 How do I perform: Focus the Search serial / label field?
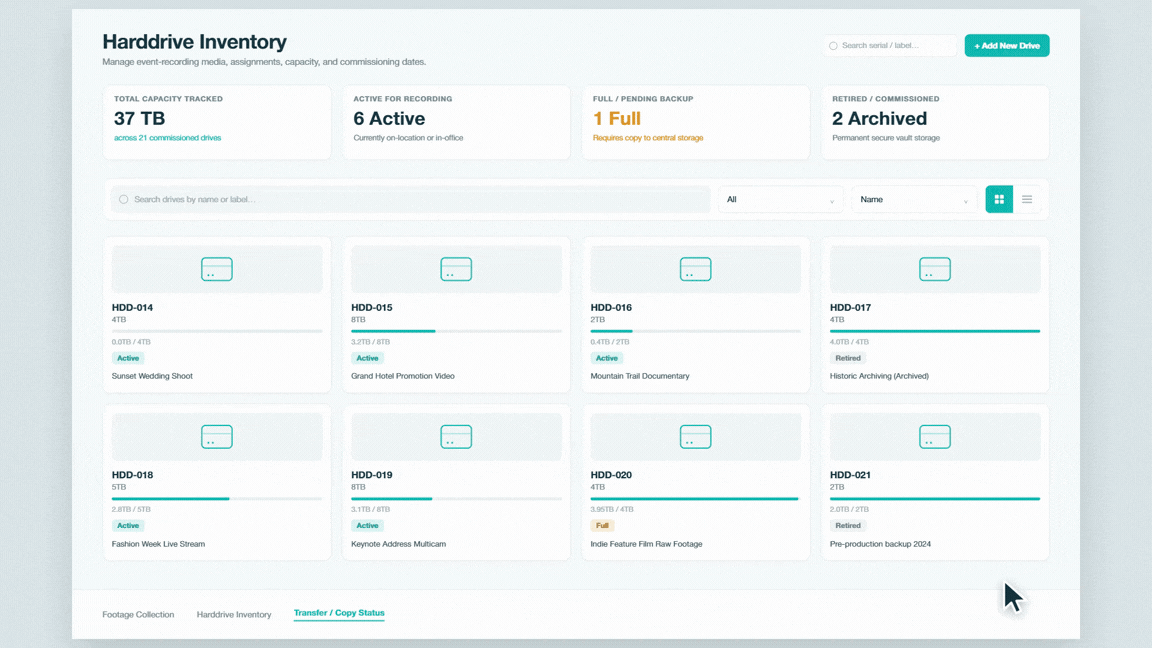pos(890,46)
